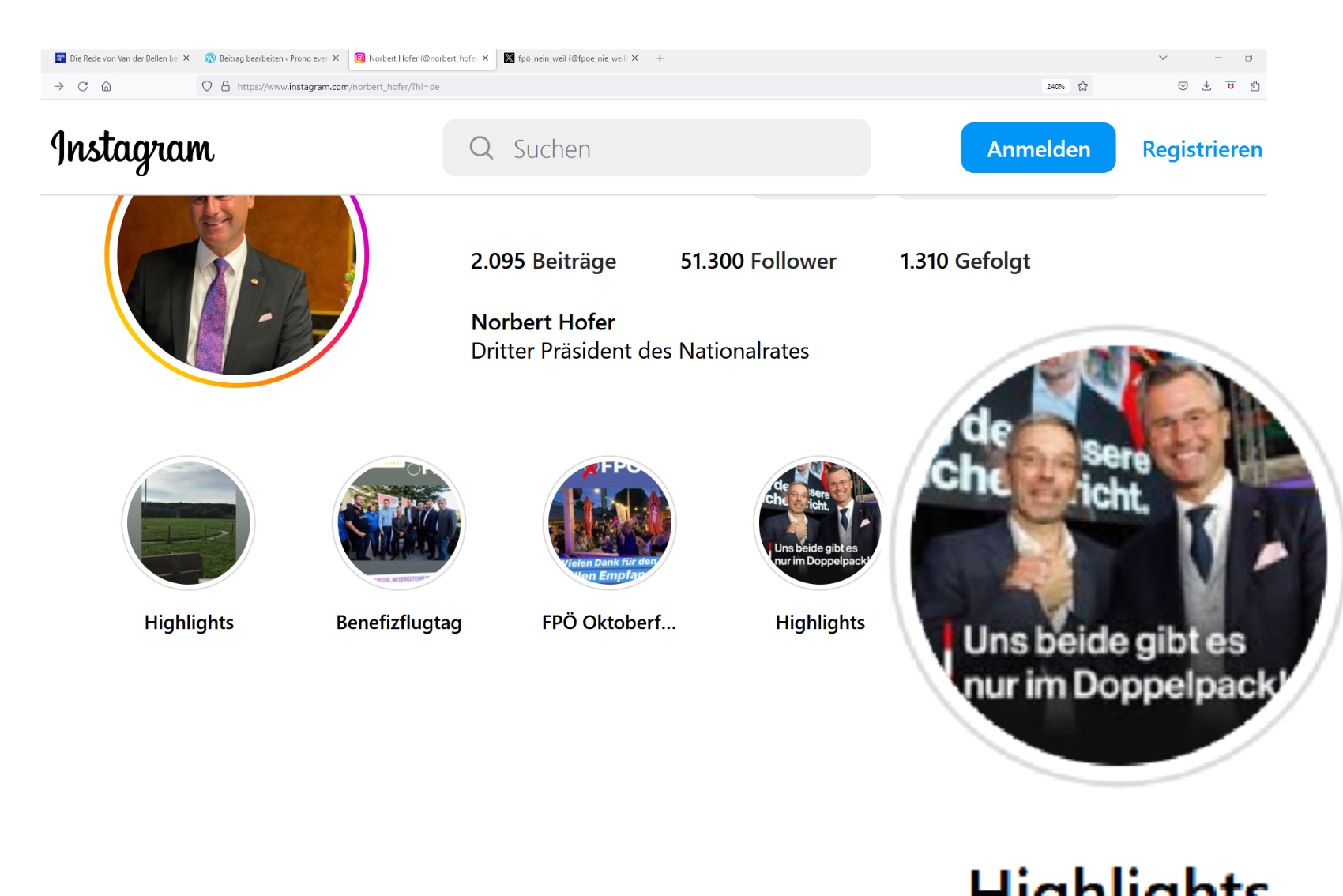Open the FPÖ Oktoberfest story highlight
Screen dimensions: 1343x896
[x=609, y=523]
